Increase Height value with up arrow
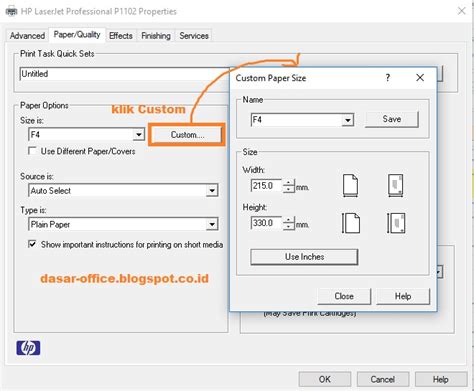This screenshot has height=391, width=474. click(289, 220)
